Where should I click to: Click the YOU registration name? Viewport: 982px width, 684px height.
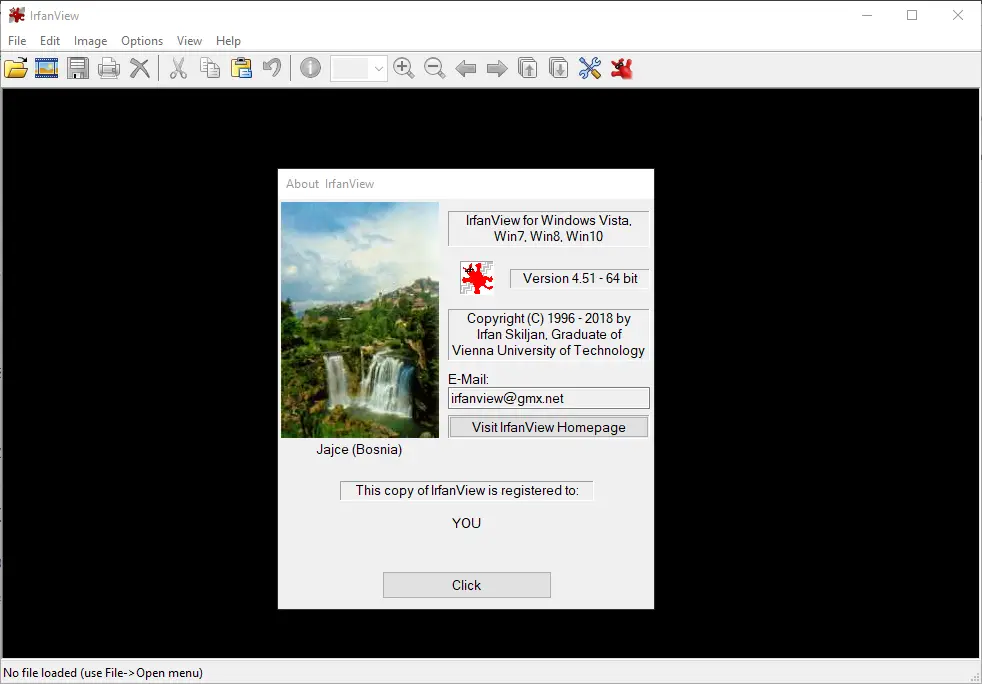coord(467,523)
